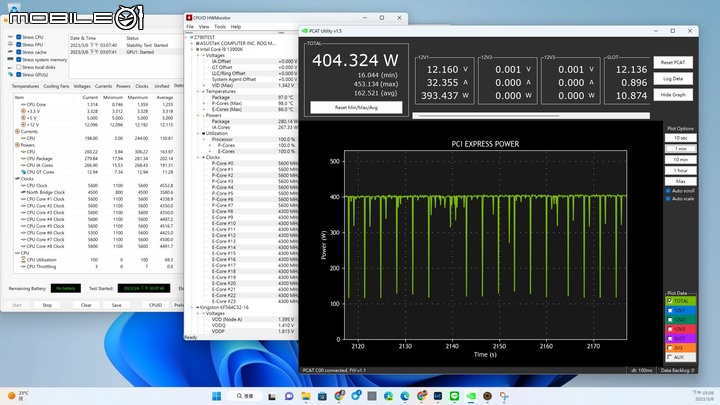This screenshot has width=720, height=405.
Task: Toggle the Stress FPU checkbox
Action: click(19, 45)
